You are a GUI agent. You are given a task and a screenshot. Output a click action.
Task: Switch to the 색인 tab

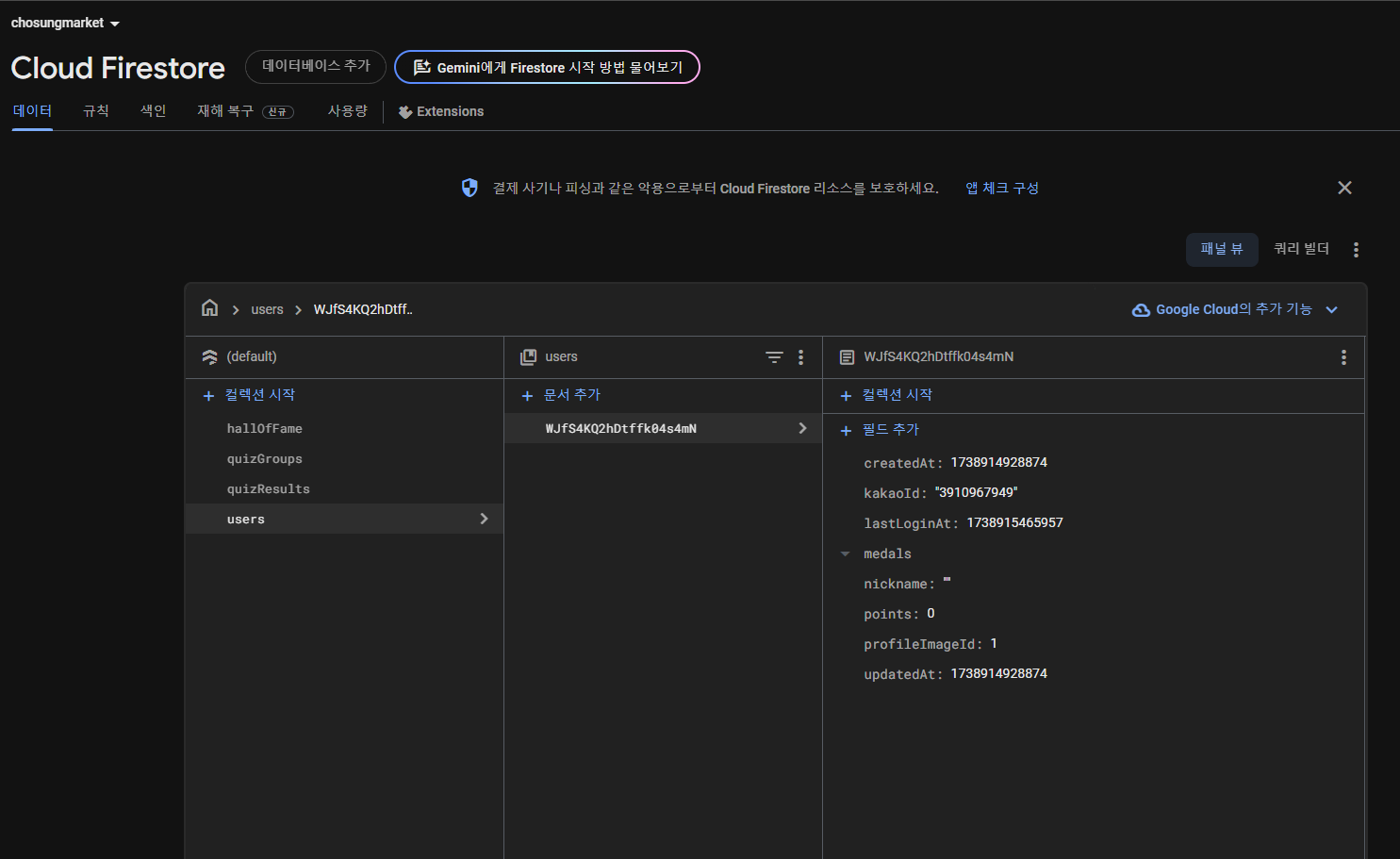tap(154, 111)
